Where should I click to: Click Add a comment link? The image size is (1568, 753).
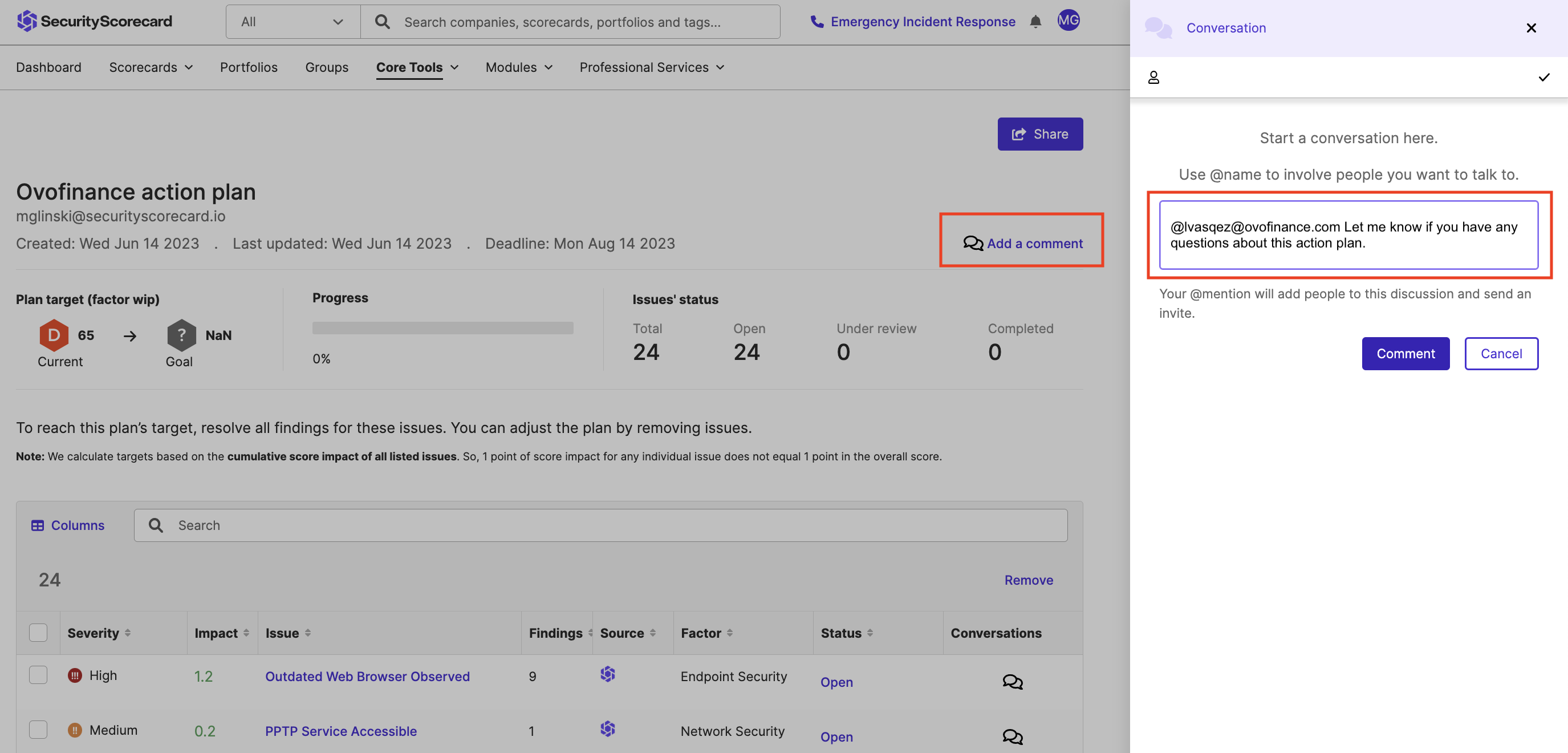[x=1022, y=243]
